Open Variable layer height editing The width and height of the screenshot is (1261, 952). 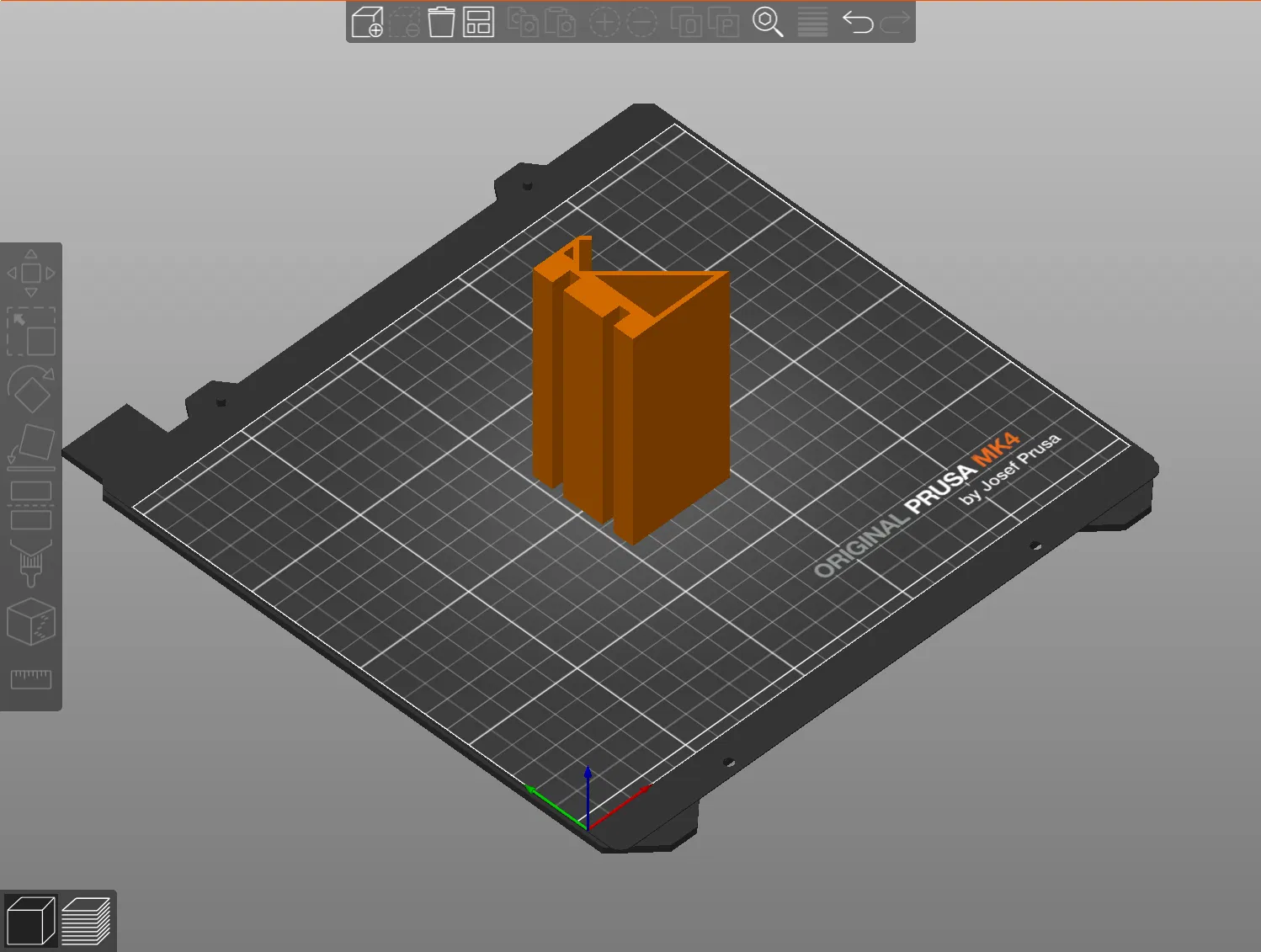tap(812, 22)
